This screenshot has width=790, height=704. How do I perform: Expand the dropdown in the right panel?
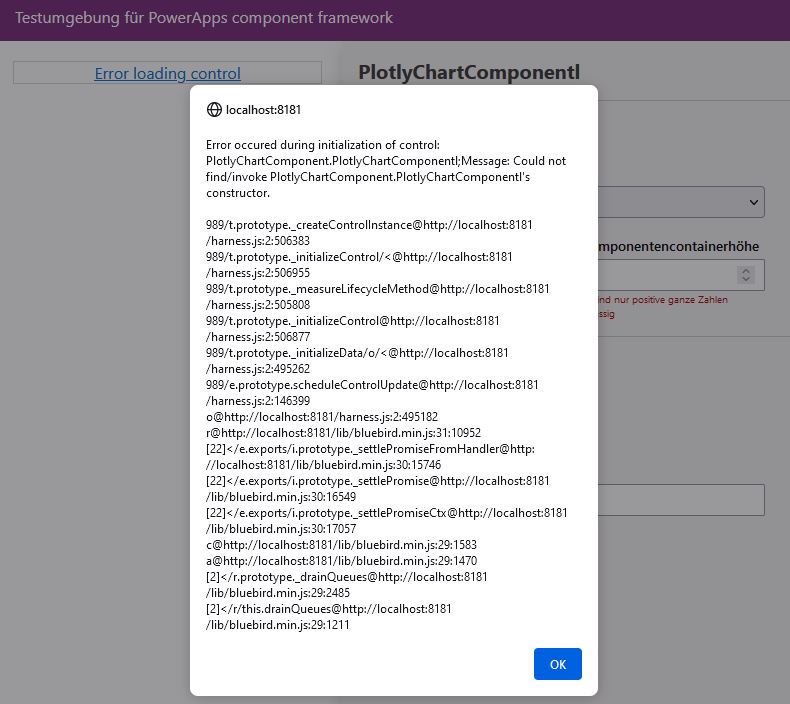(x=681, y=202)
